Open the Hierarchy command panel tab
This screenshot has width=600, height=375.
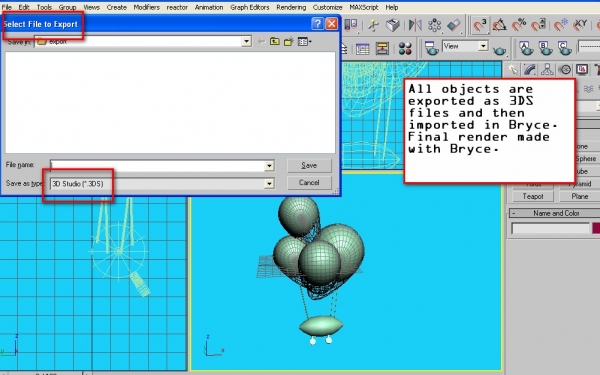(547, 69)
